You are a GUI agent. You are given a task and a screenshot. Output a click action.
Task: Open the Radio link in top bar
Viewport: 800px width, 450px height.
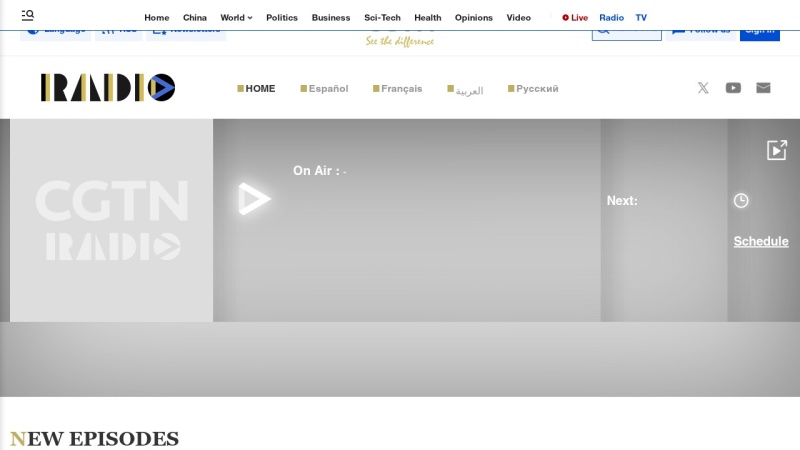611,17
